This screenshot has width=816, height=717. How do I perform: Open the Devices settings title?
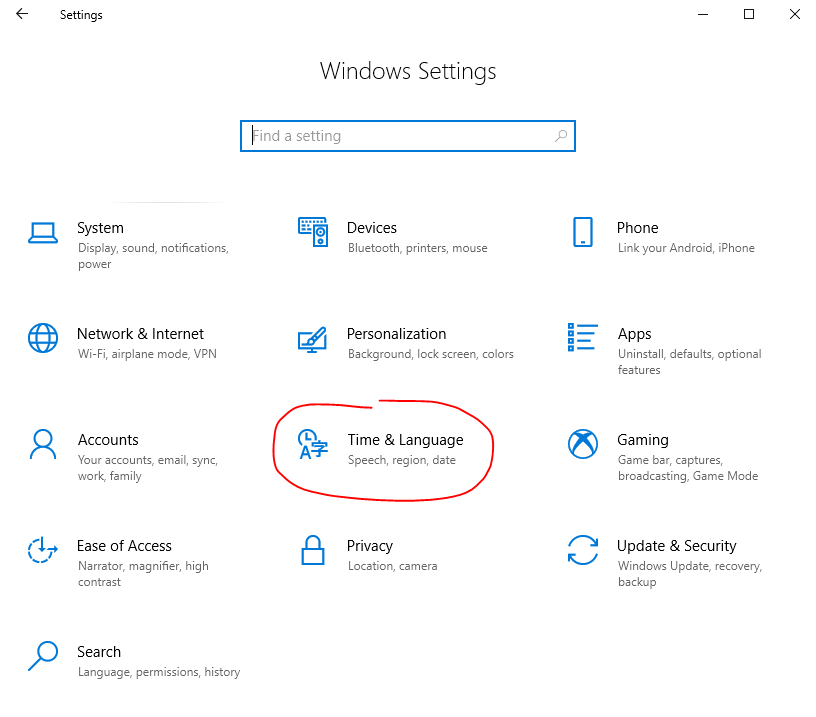[372, 228]
